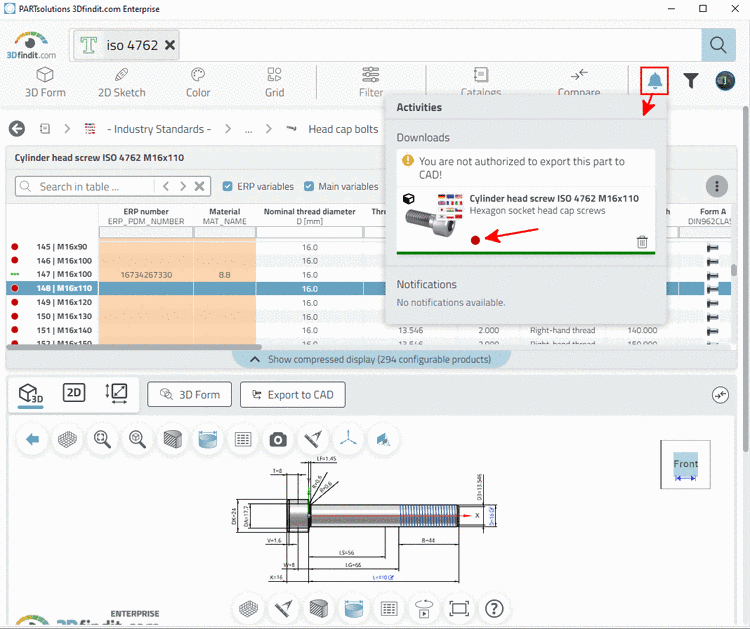Screen dimensions: 750x629
Task: Clear the table search field
Action: (x=199, y=186)
